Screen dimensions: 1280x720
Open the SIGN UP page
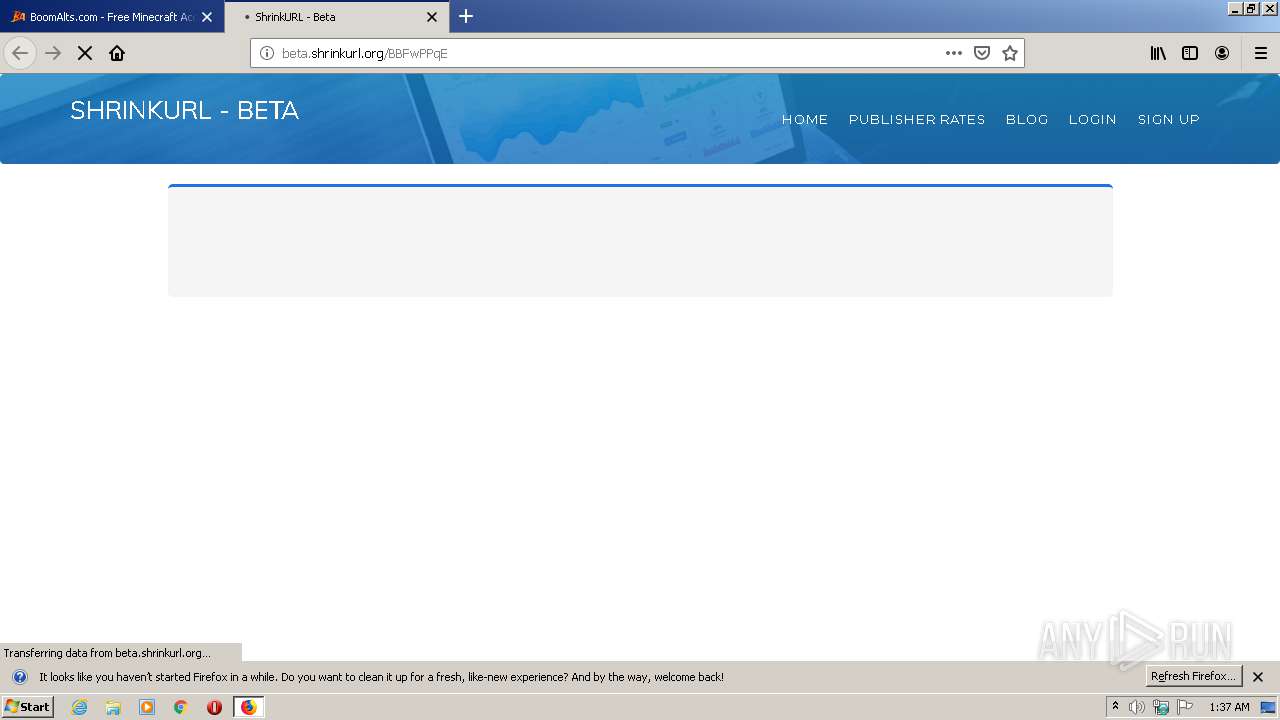click(x=1168, y=119)
